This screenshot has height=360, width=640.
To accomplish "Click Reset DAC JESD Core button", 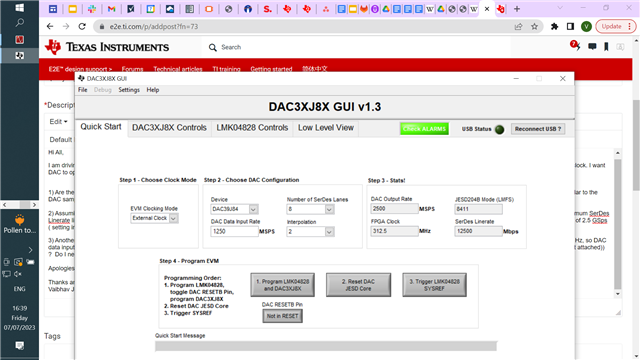I will [358, 285].
